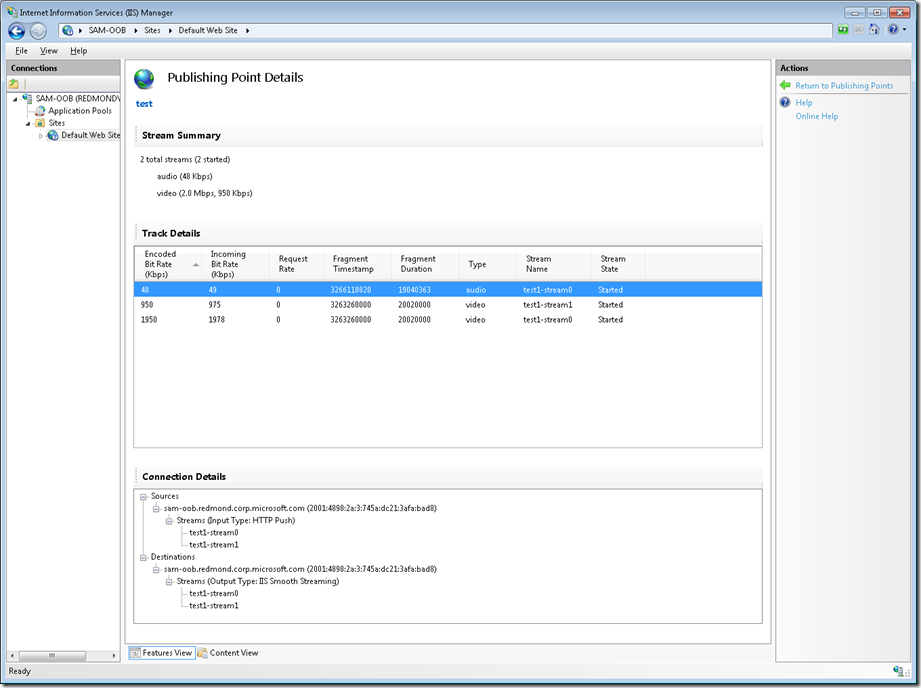Click the network status icon in the status bar
The height and width of the screenshot is (688, 921).
(898, 671)
